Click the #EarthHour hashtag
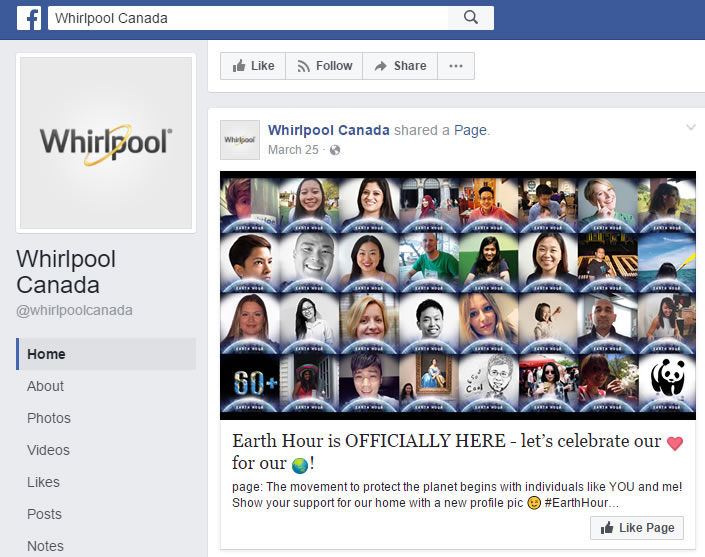This screenshot has width=705, height=557. [x=576, y=503]
